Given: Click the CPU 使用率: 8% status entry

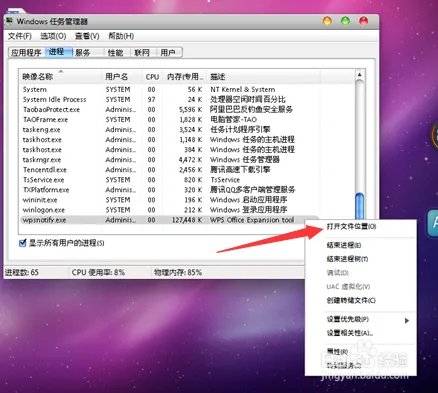Looking at the screenshot, I should click(98, 272).
